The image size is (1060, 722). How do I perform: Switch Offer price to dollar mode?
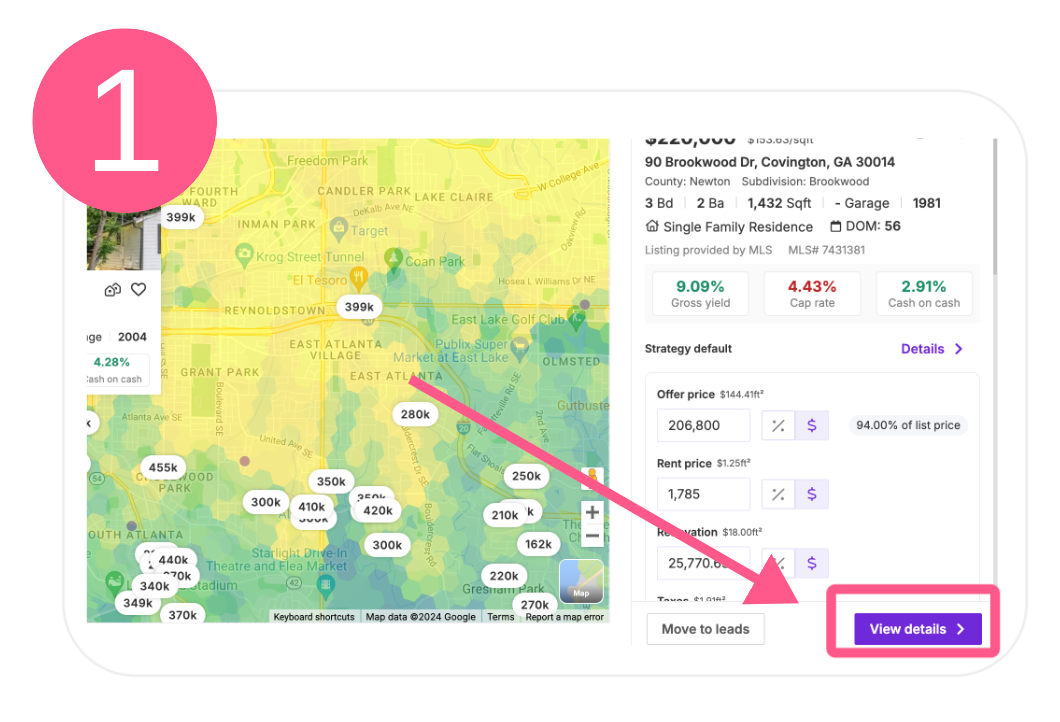tap(812, 425)
